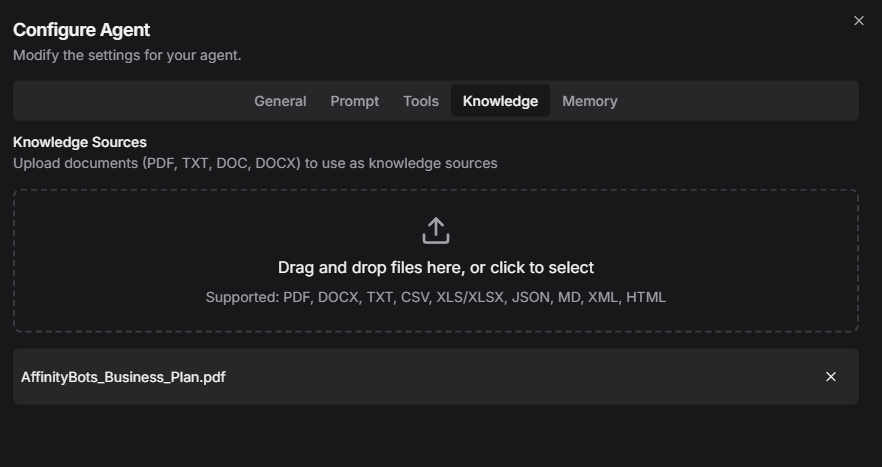Open the Prompt tab
Image resolution: width=882 pixels, height=467 pixels.
point(355,101)
